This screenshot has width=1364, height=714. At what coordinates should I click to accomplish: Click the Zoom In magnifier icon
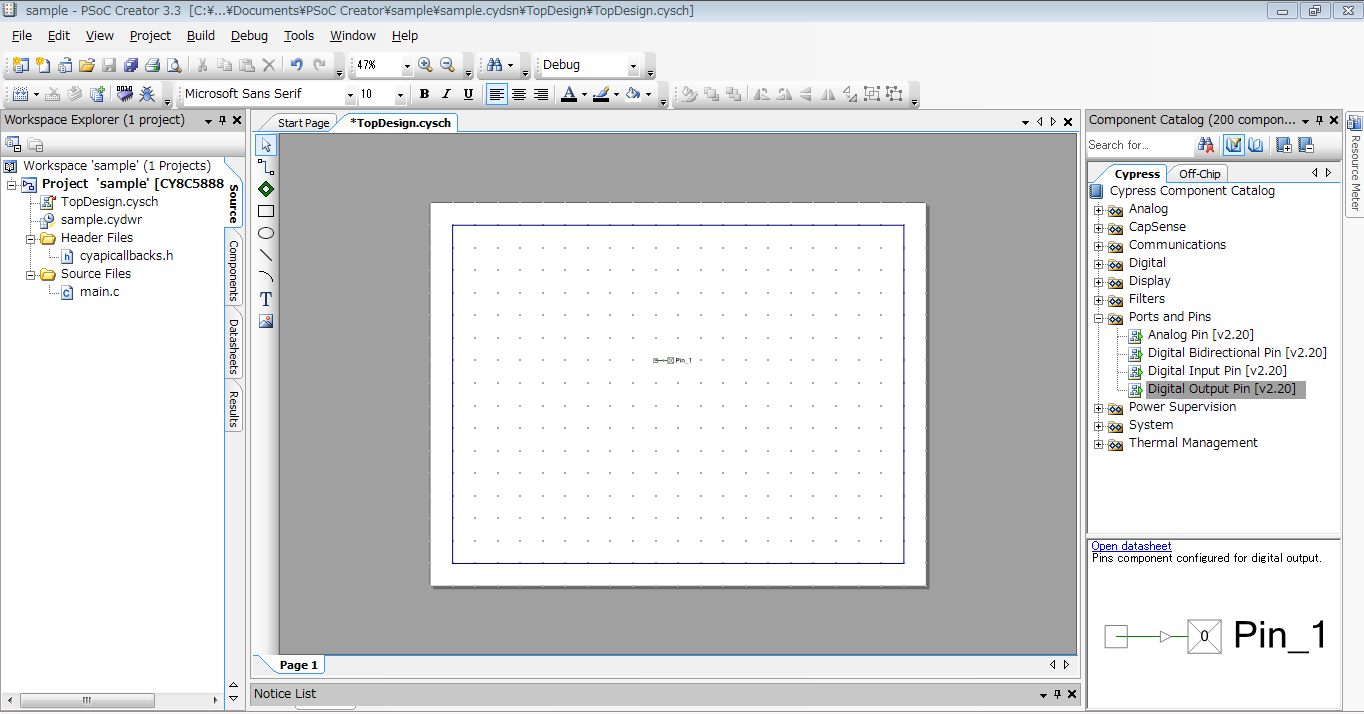[x=425, y=65]
